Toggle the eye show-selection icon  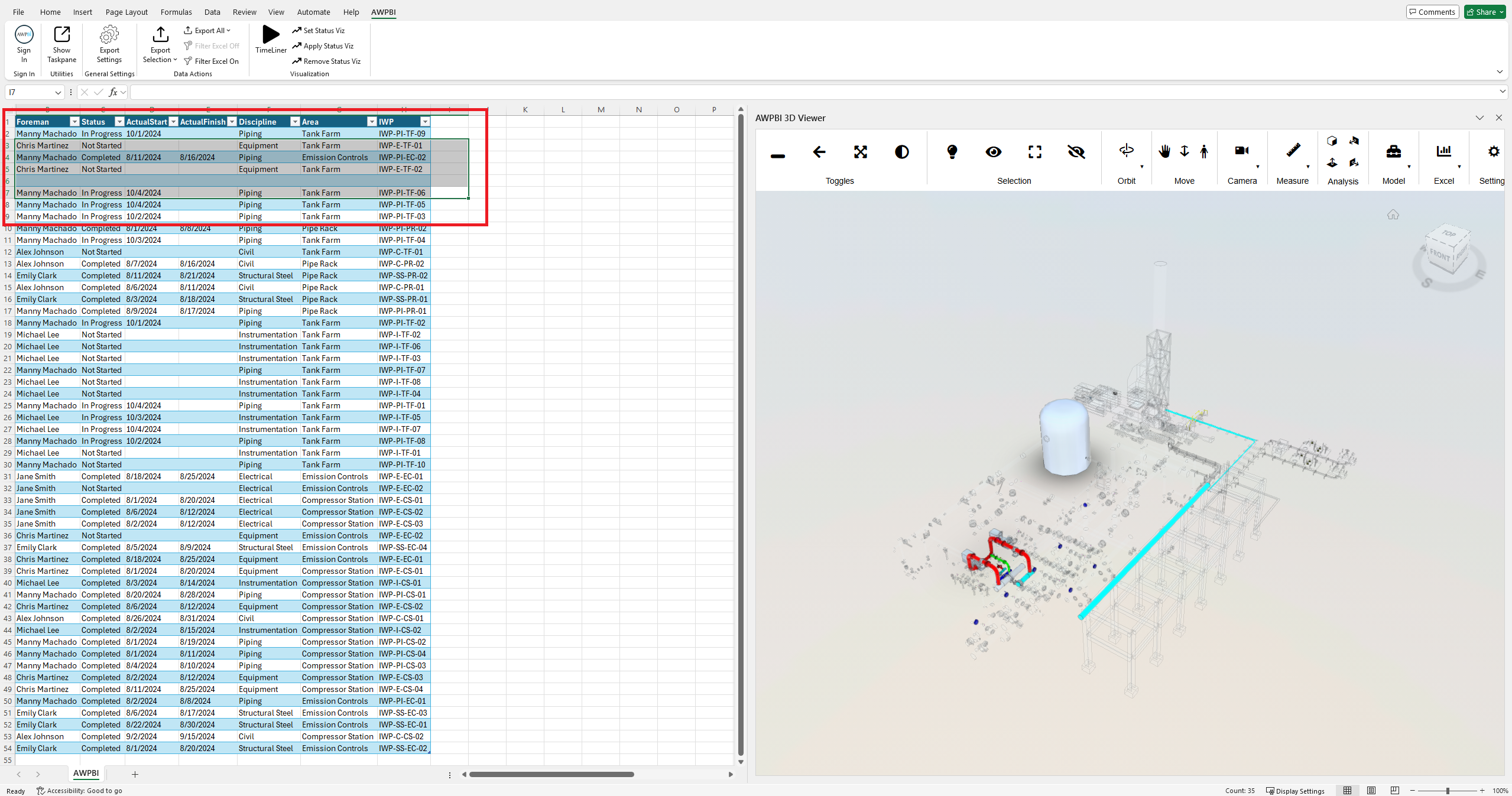tap(994, 152)
